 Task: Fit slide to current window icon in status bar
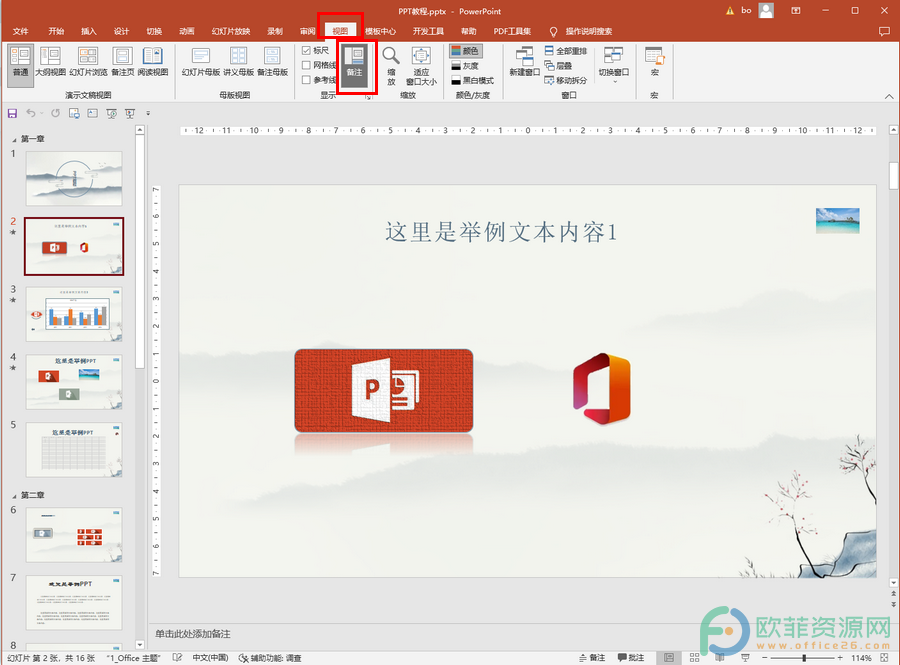click(x=885, y=658)
